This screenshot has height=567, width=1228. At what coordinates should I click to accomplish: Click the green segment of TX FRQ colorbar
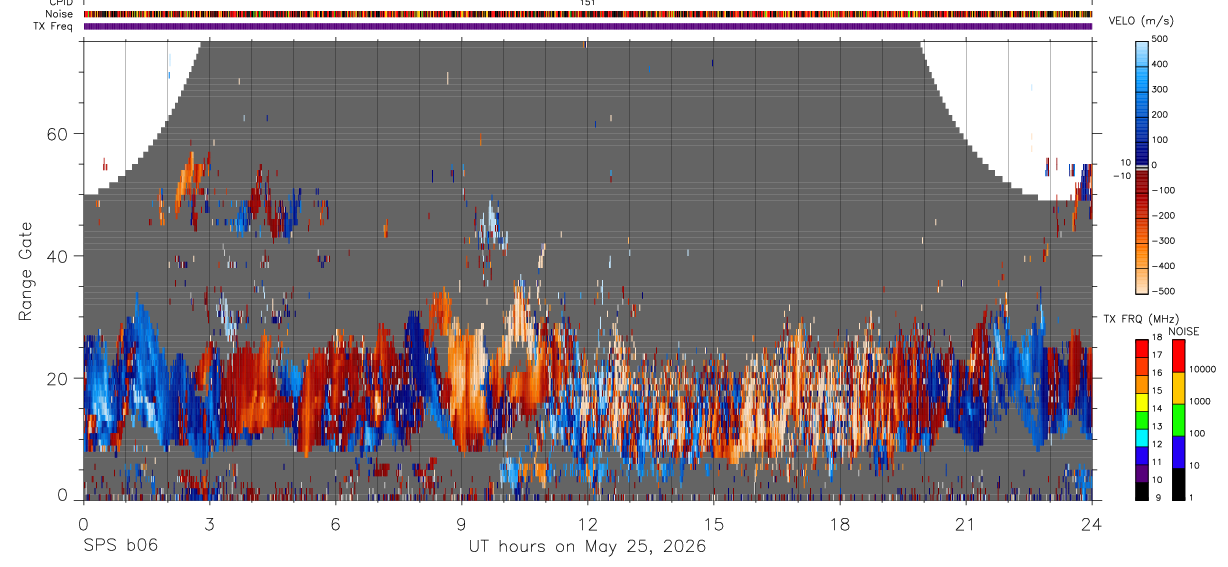1142,419
